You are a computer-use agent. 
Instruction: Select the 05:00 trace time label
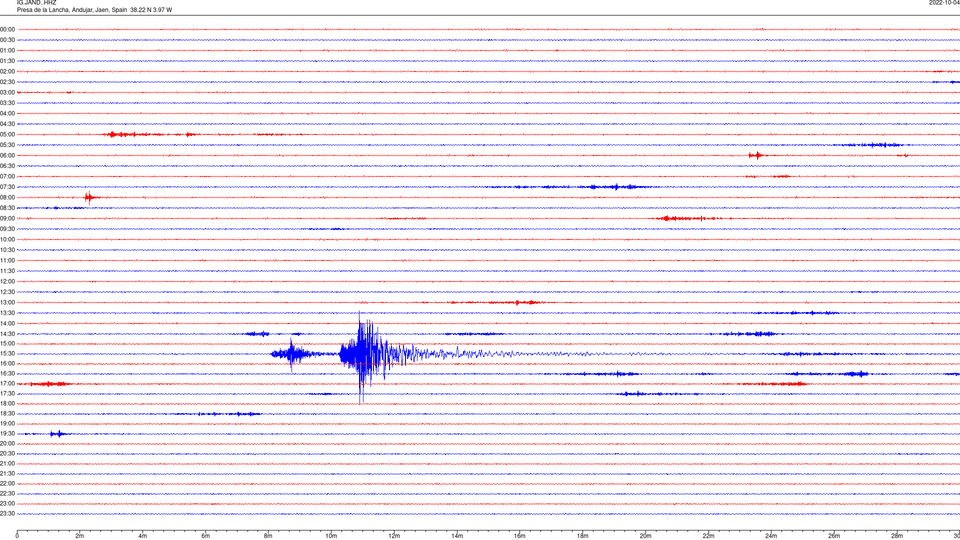point(7,134)
